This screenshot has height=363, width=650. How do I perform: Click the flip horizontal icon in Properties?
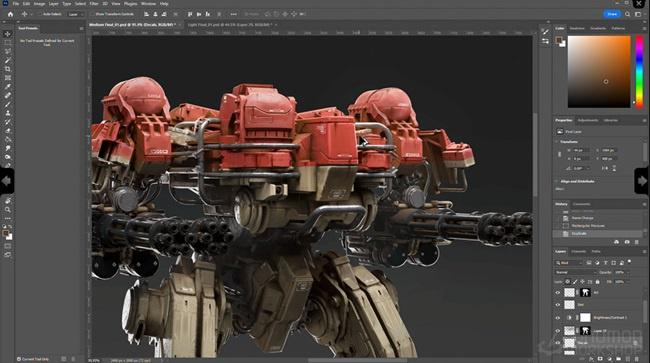pyautogui.click(x=605, y=168)
